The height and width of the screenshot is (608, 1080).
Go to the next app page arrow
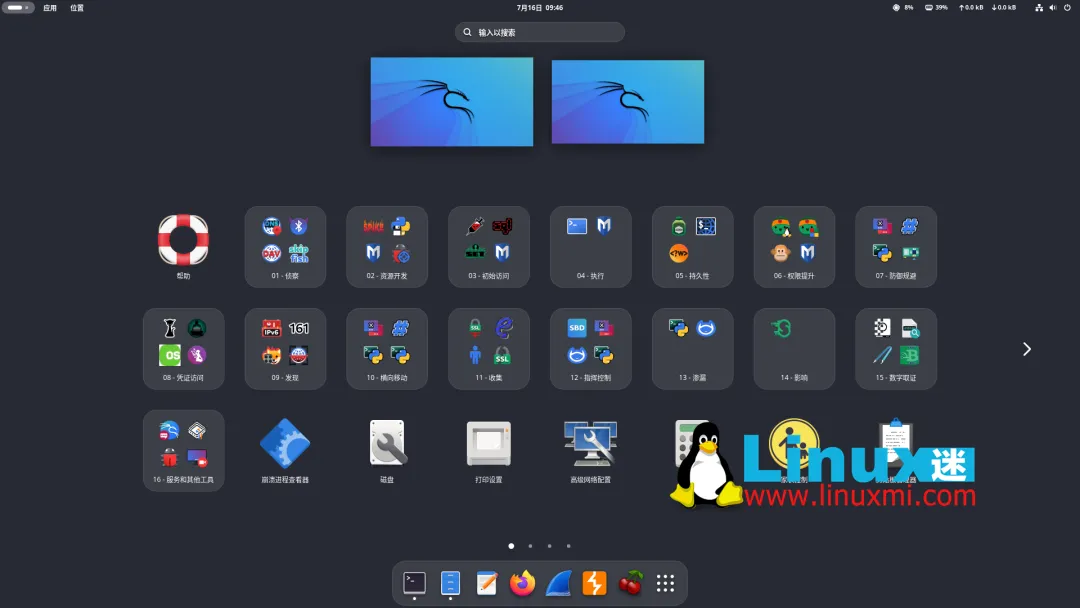click(1026, 349)
